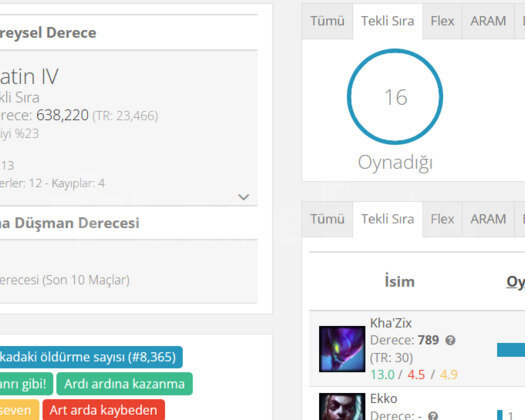Switch to Flex tab above the games circle
The image size is (525, 420).
(x=442, y=21)
